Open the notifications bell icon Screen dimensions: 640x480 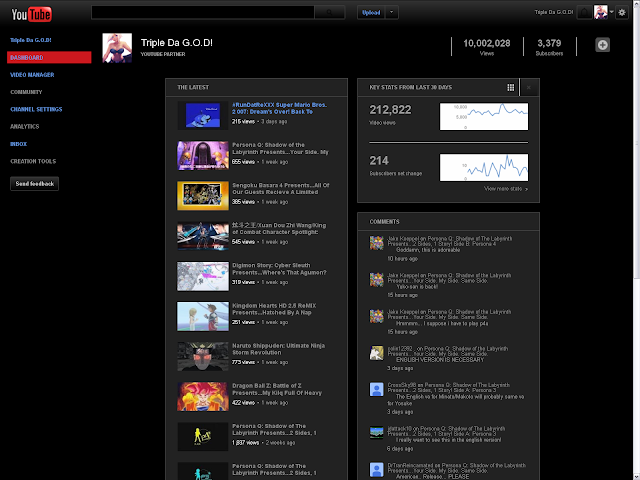pyautogui.click(x=584, y=12)
